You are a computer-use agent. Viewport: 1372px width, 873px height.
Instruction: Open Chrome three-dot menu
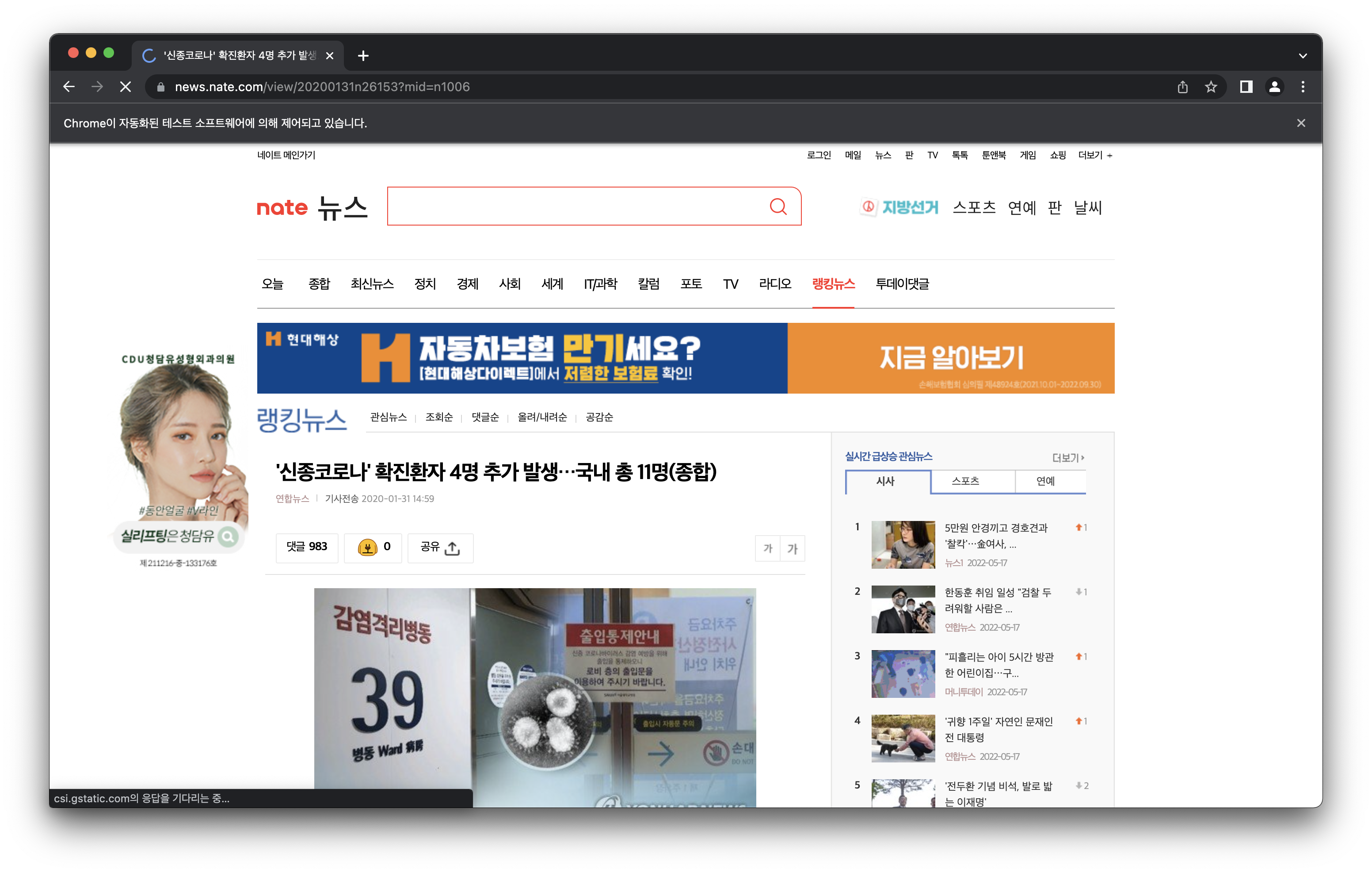pos(1303,87)
